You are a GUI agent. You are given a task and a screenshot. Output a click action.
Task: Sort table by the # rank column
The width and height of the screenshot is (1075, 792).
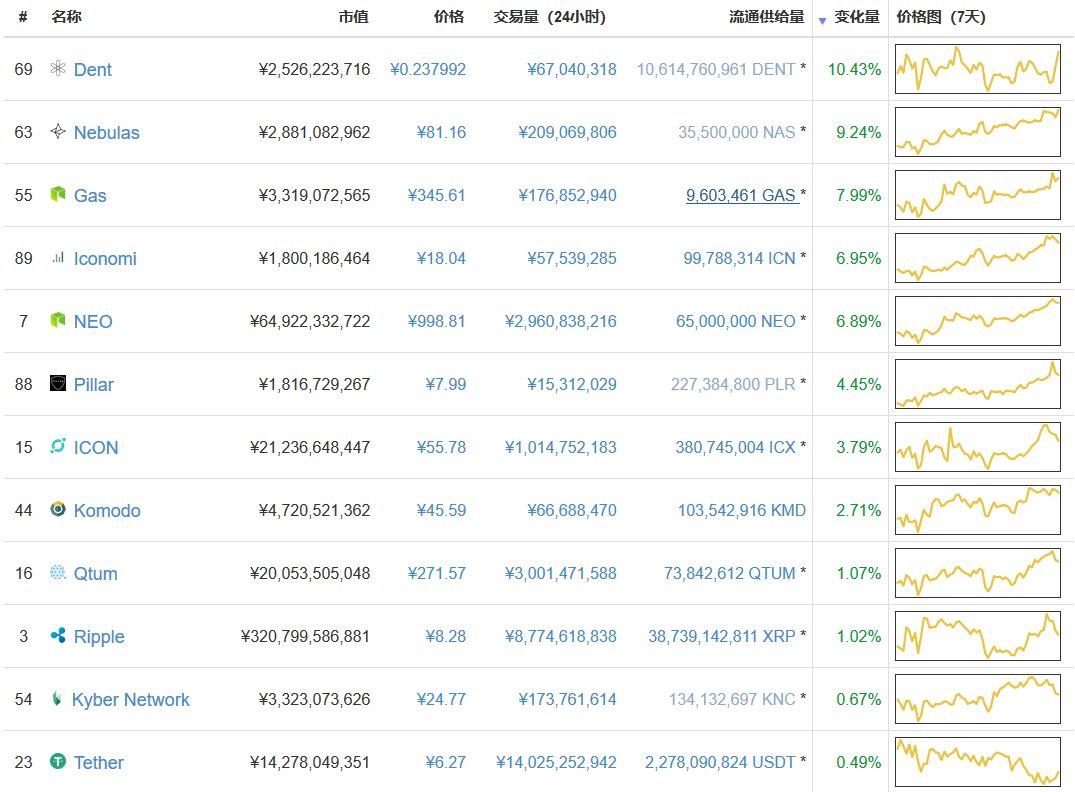point(23,16)
